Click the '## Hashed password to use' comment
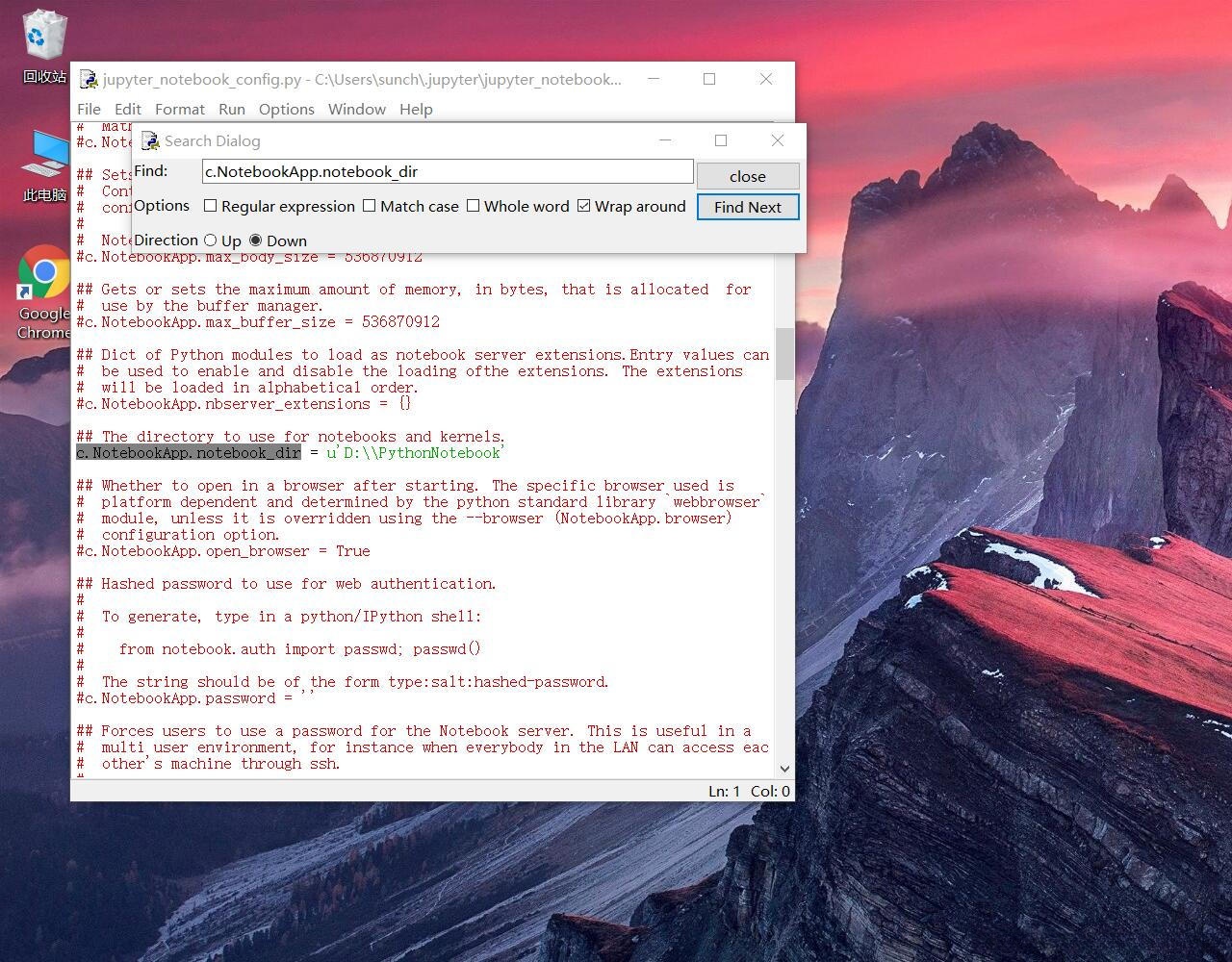This screenshot has width=1232, height=962. pos(287,584)
